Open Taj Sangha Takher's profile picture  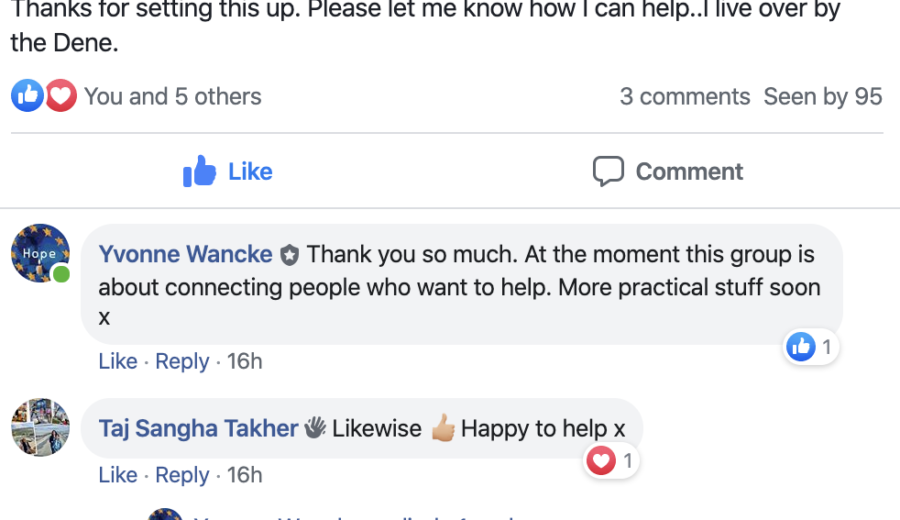click(x=40, y=427)
